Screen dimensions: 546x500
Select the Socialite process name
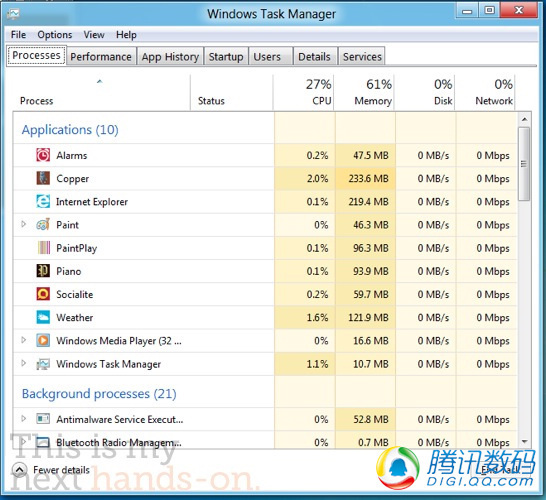point(75,295)
